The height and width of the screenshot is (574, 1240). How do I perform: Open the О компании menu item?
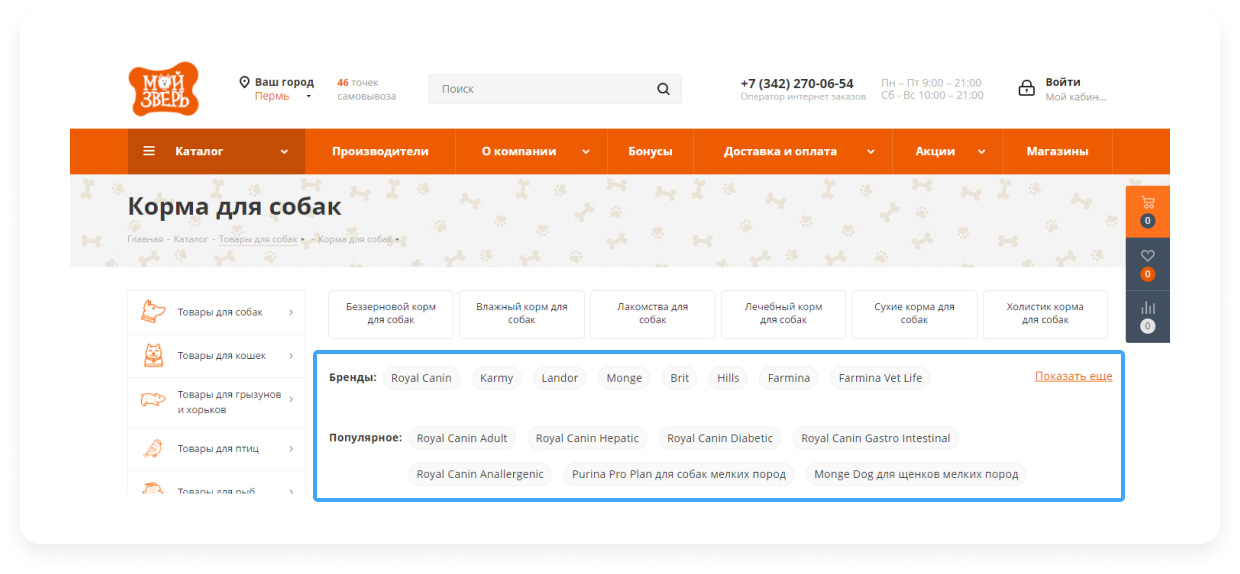pos(519,152)
